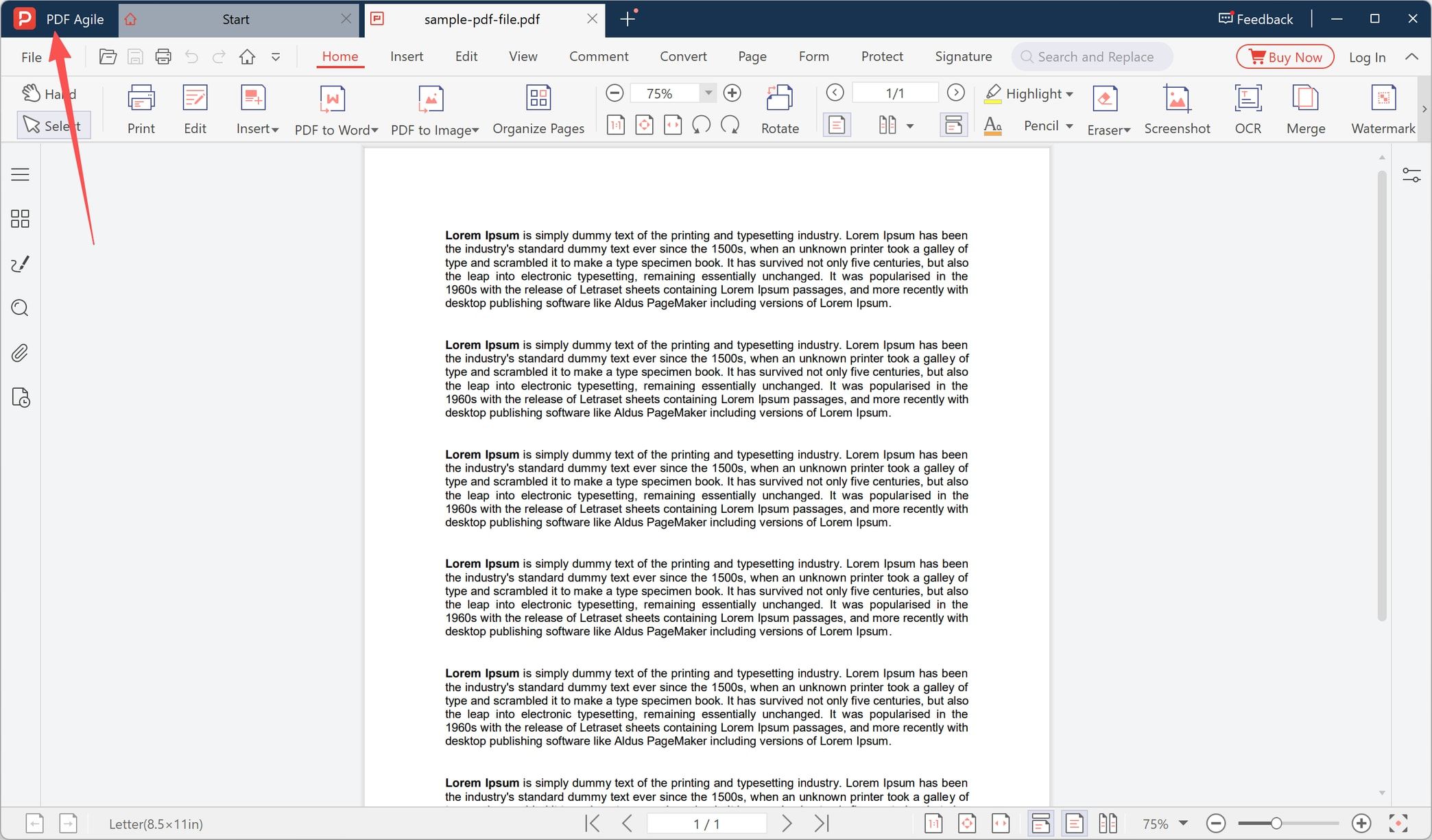Viewport: 1432px width, 840px height.
Task: Expand the 75% zoom dropdown in ribbon
Action: coord(708,93)
